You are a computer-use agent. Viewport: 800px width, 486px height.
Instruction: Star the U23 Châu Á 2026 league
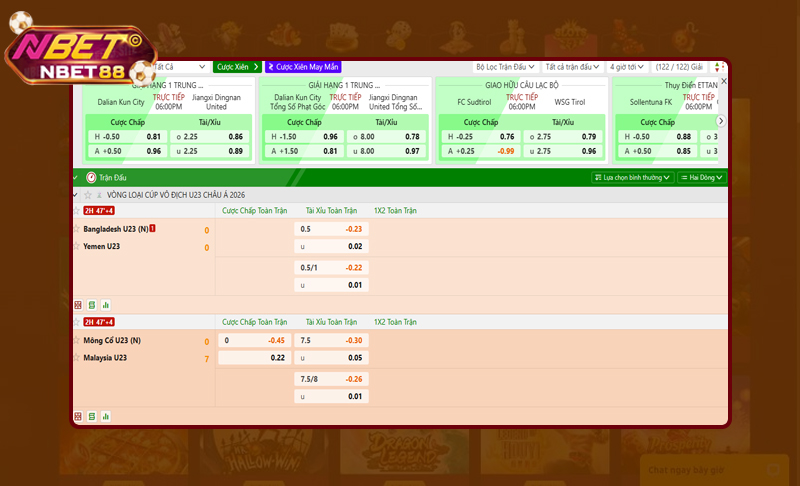tap(87, 195)
